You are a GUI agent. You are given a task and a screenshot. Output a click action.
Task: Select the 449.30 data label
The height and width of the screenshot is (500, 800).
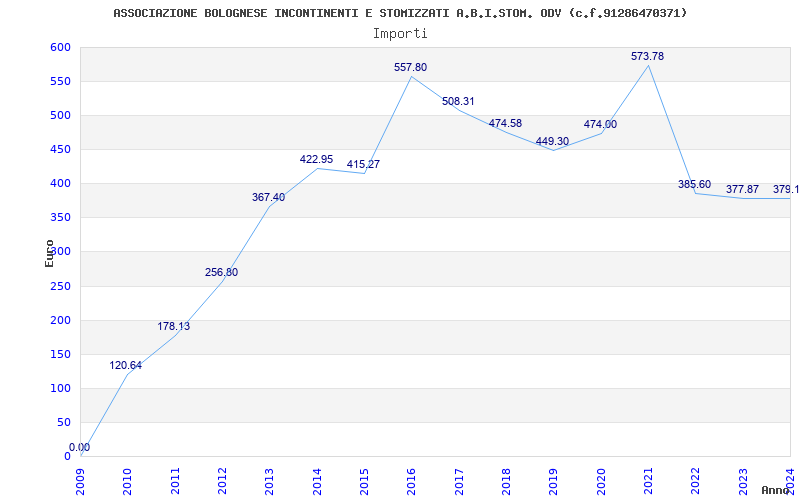[552, 141]
